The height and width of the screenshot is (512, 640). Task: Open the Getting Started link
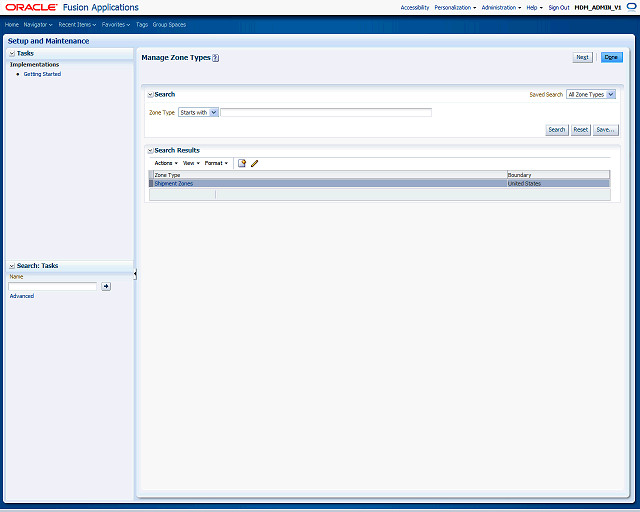point(42,74)
